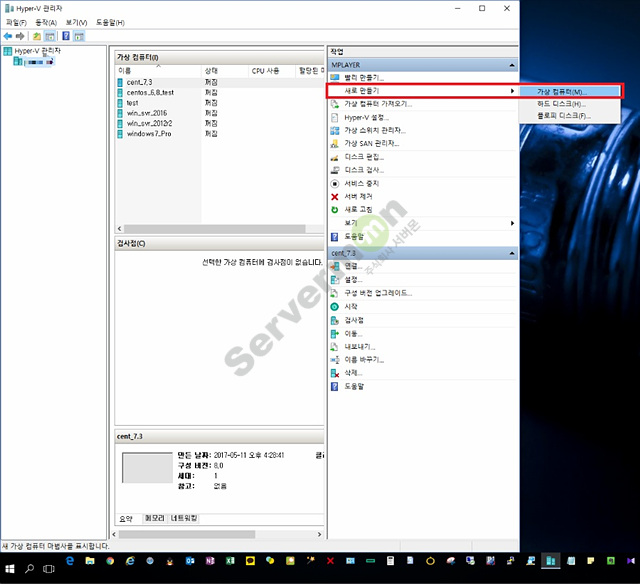Click the 가상 스위치 관리자 (Virtual Switch Manager) icon

tap(335, 131)
